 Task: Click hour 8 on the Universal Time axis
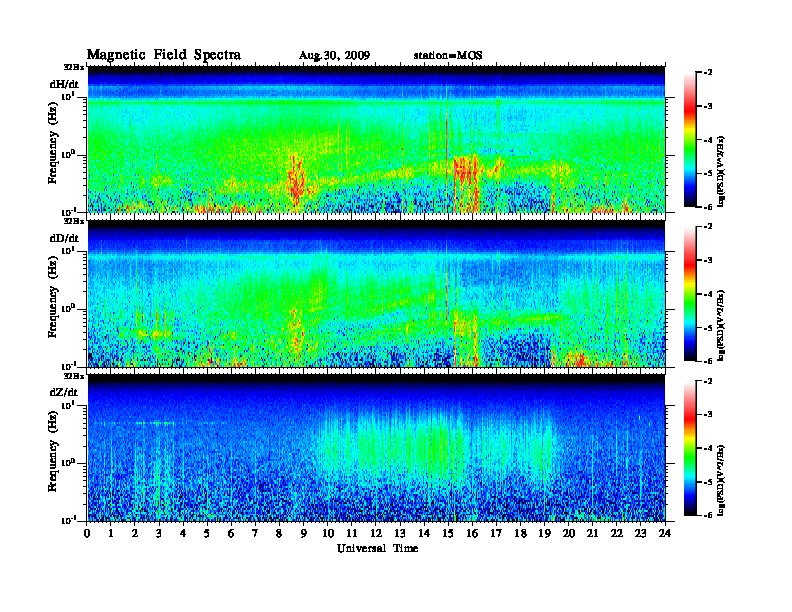coord(279,533)
